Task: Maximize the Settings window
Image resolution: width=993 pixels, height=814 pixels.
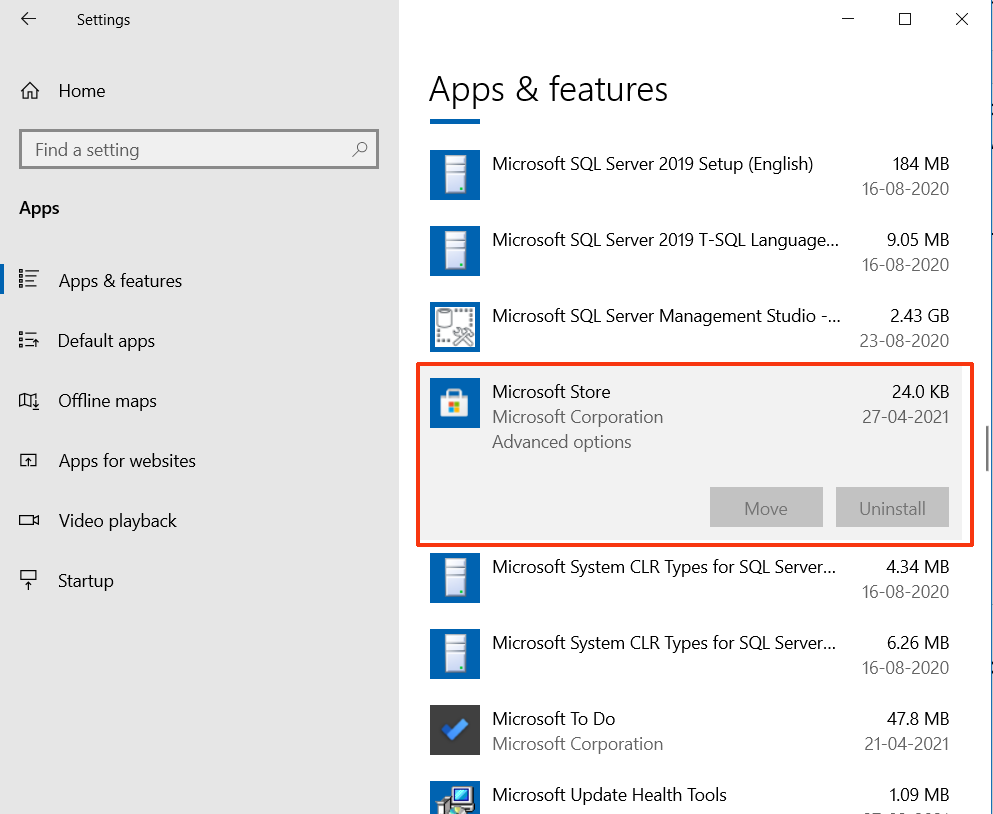Action: pyautogui.click(x=905, y=19)
